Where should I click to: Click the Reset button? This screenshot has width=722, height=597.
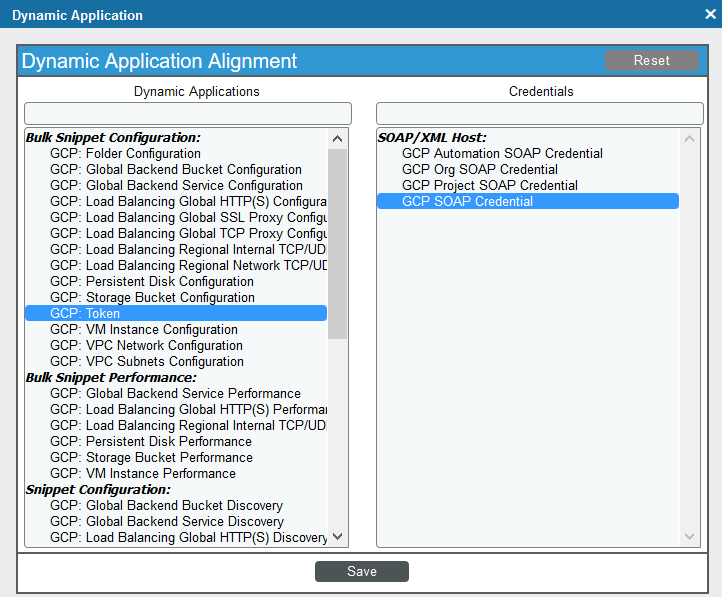click(652, 60)
